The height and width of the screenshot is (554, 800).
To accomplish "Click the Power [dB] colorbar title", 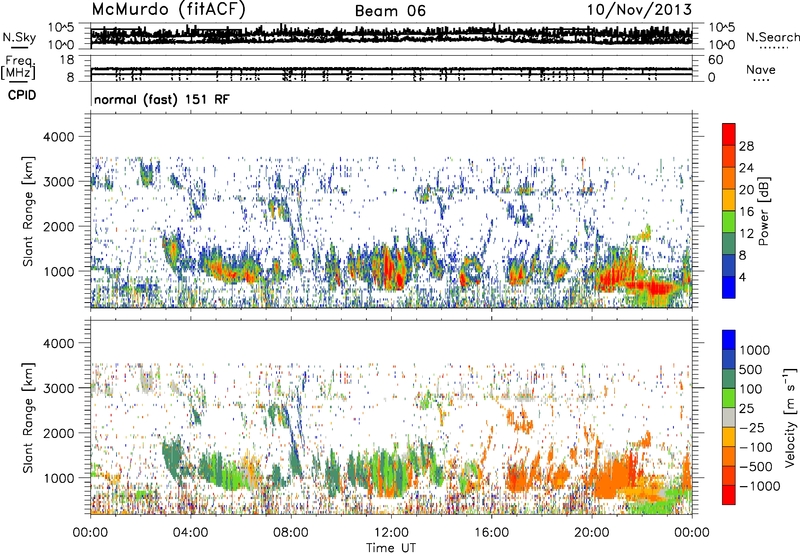I will point(764,211).
